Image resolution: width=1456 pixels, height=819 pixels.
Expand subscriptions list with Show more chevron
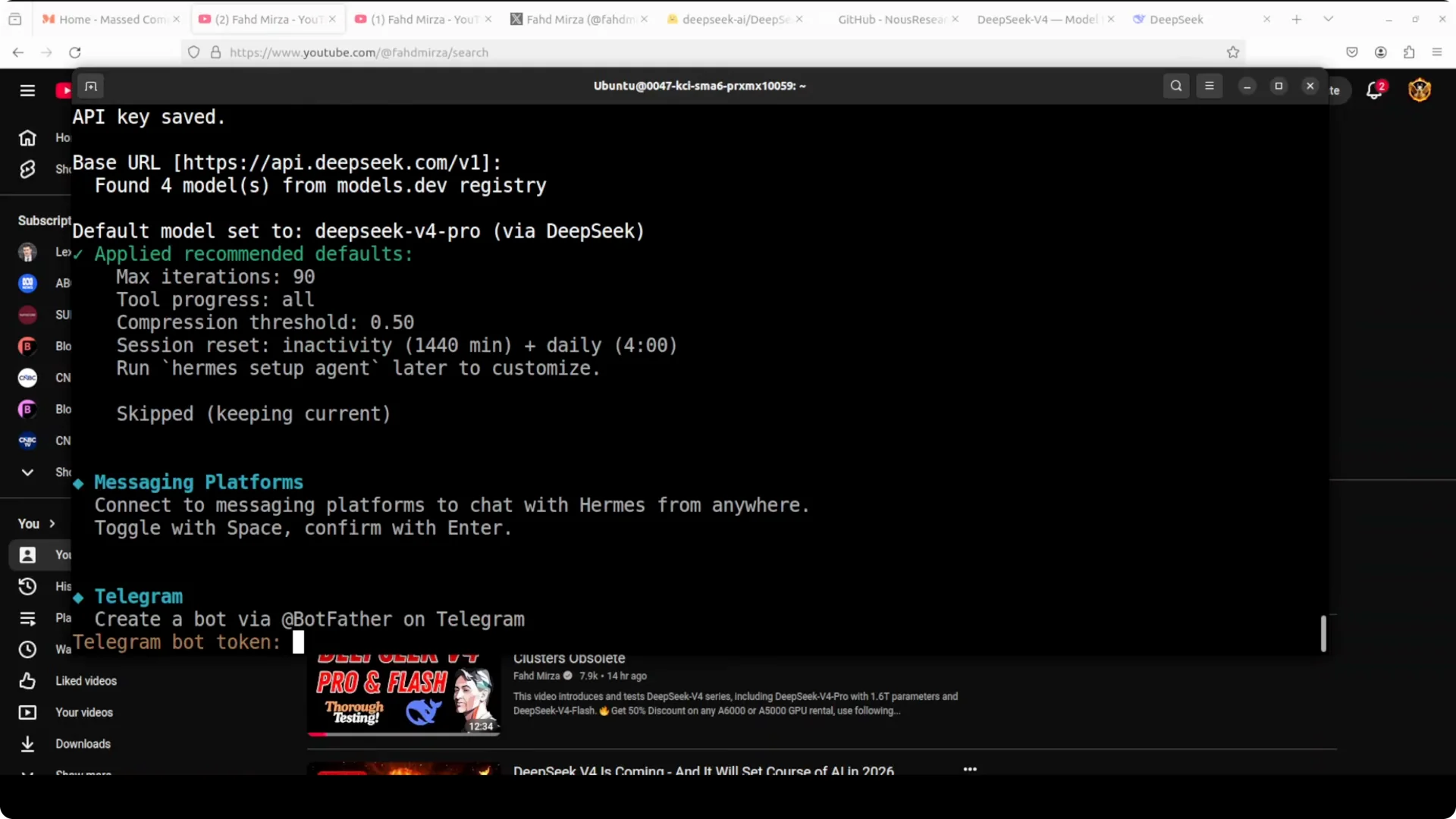[x=27, y=472]
